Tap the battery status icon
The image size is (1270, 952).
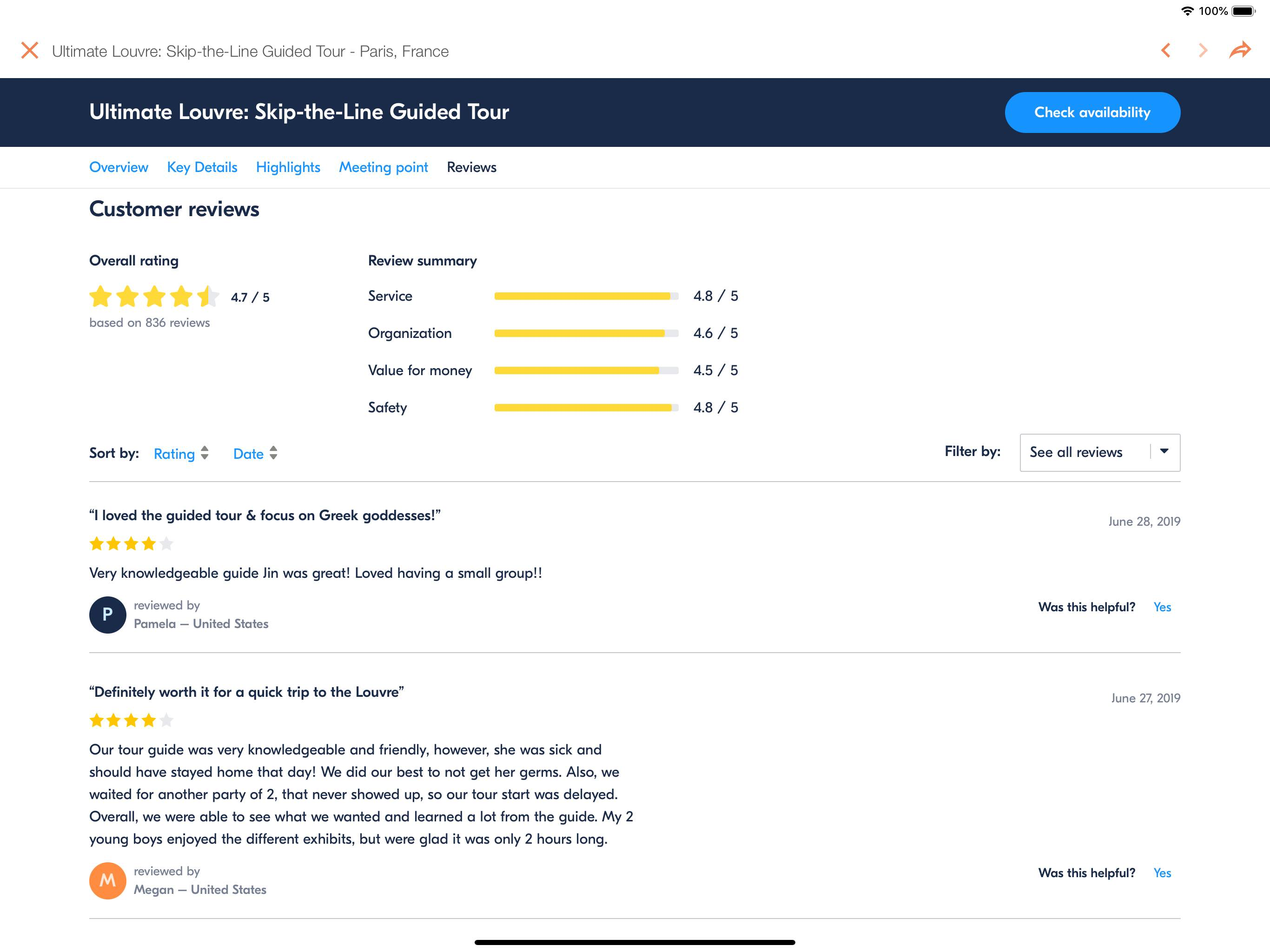tap(1244, 11)
